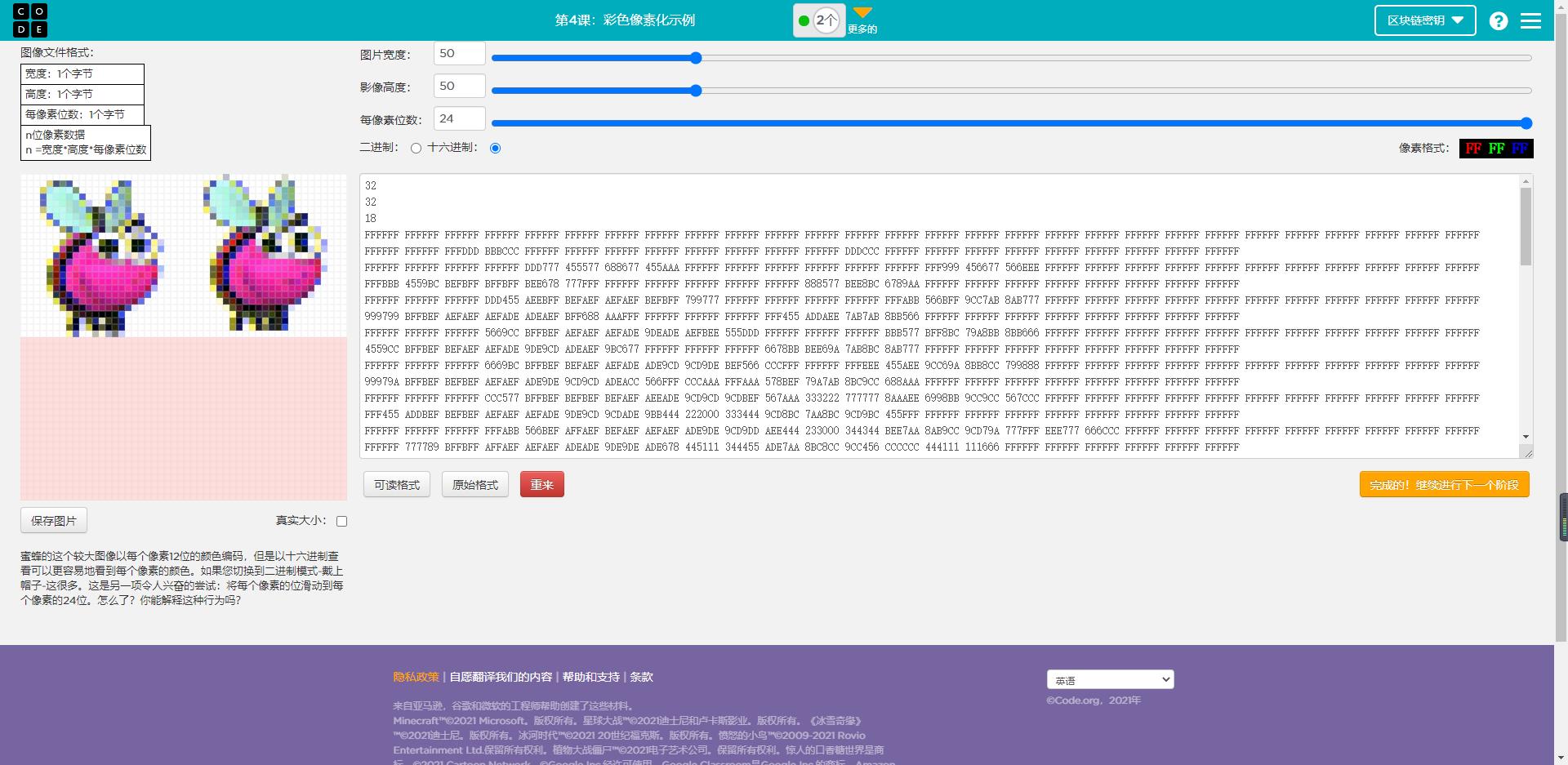Click the 每像素位数: 1个字节 format box
This screenshot has height=765, width=1568.
[x=82, y=115]
